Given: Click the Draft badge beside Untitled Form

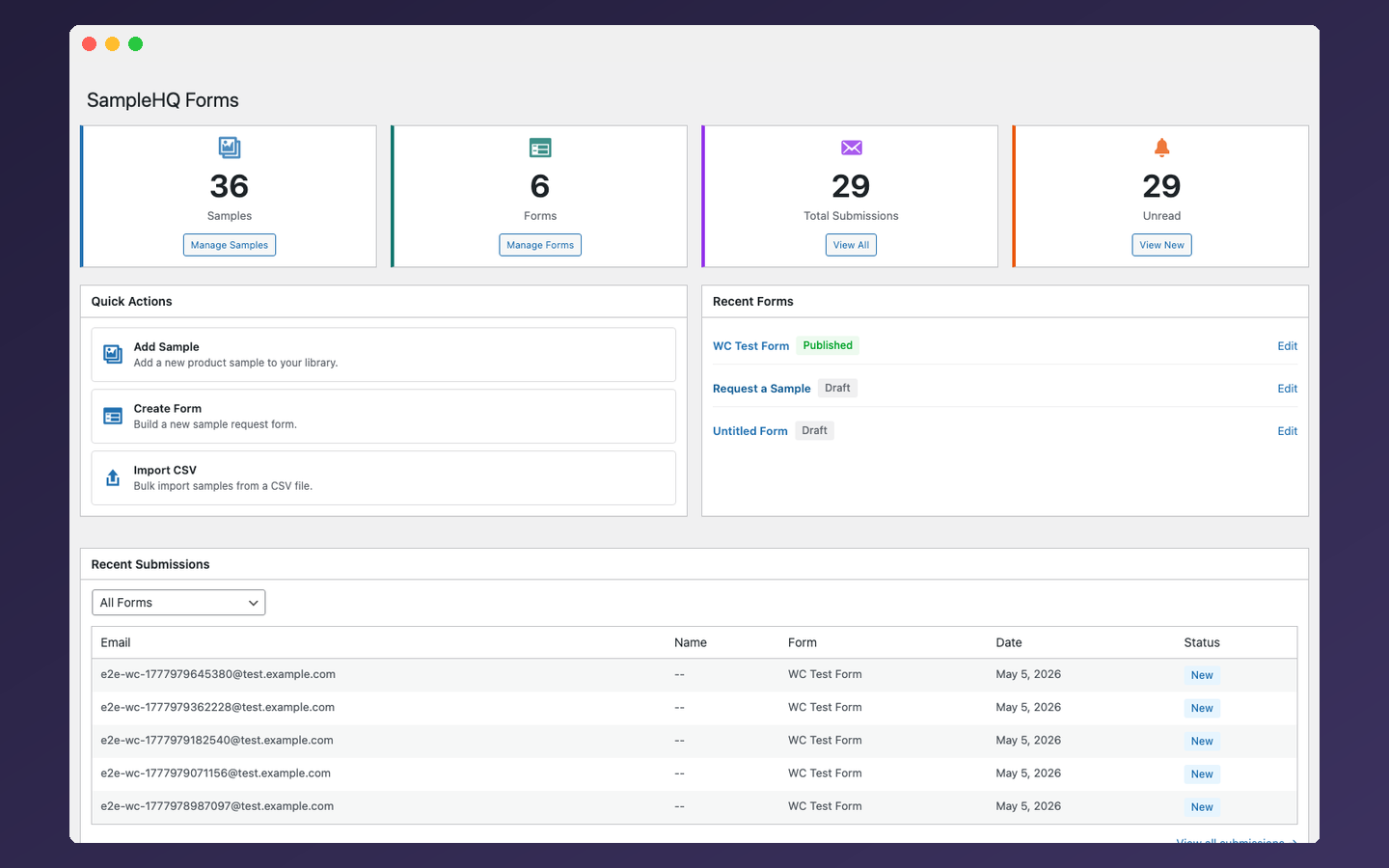Looking at the screenshot, I should point(814,430).
